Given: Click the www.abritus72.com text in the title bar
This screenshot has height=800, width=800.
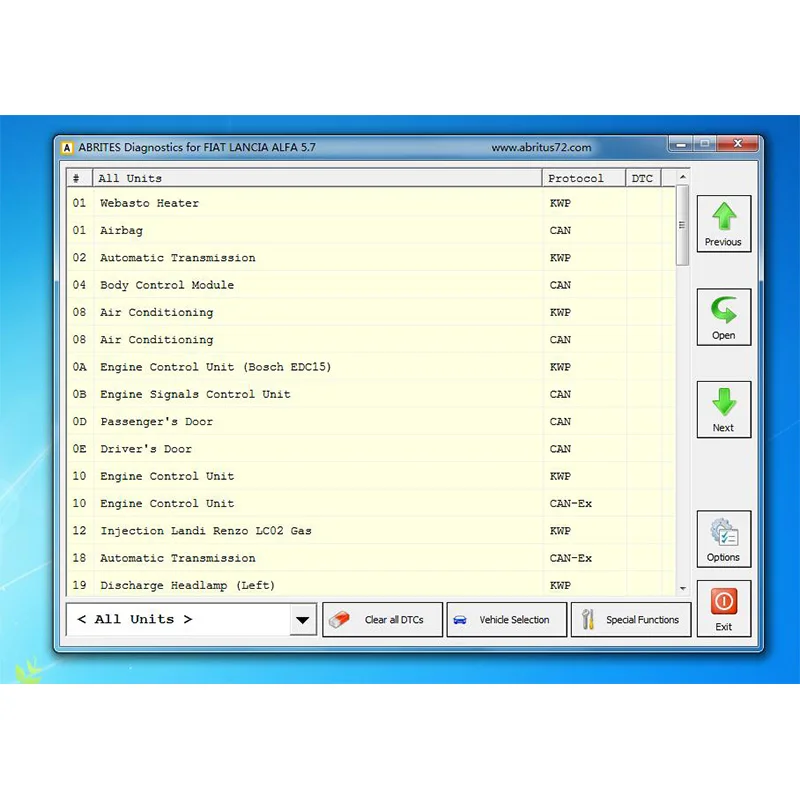Looking at the screenshot, I should tap(541, 147).
